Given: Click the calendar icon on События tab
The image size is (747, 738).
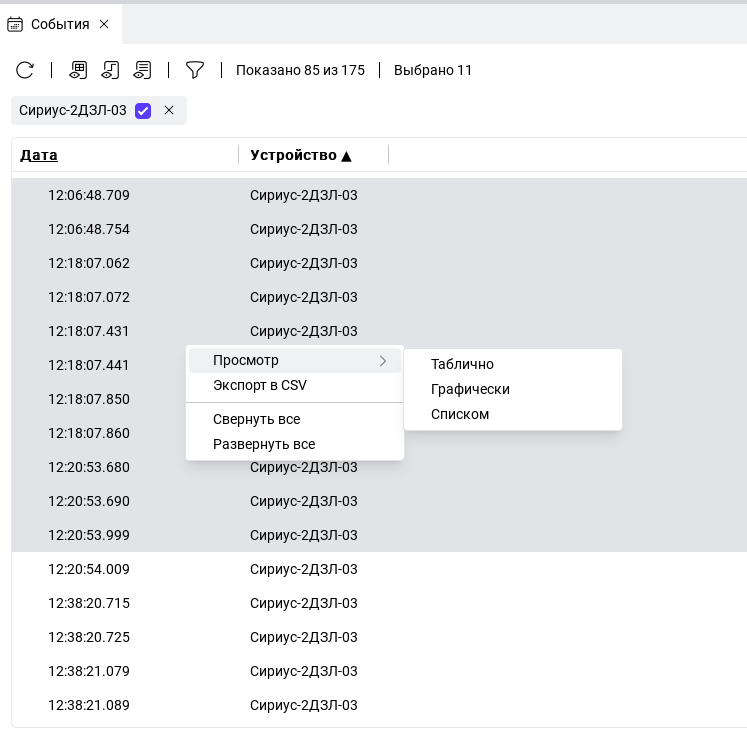Looking at the screenshot, I should point(15,24).
